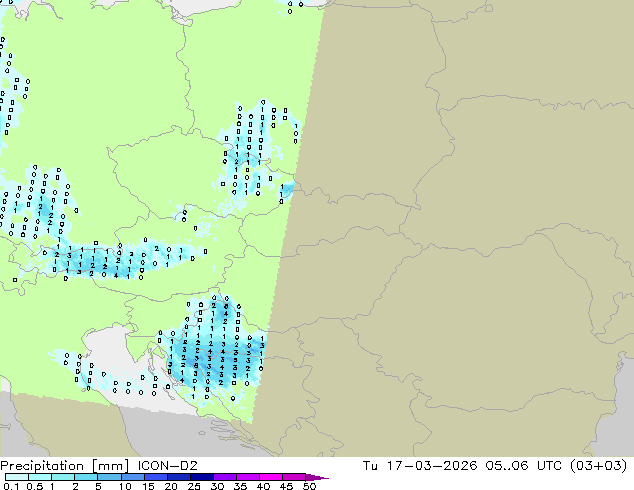The height and width of the screenshot is (490, 634).
Task: Click the '05..06' time range text
Action: [x=507, y=466]
